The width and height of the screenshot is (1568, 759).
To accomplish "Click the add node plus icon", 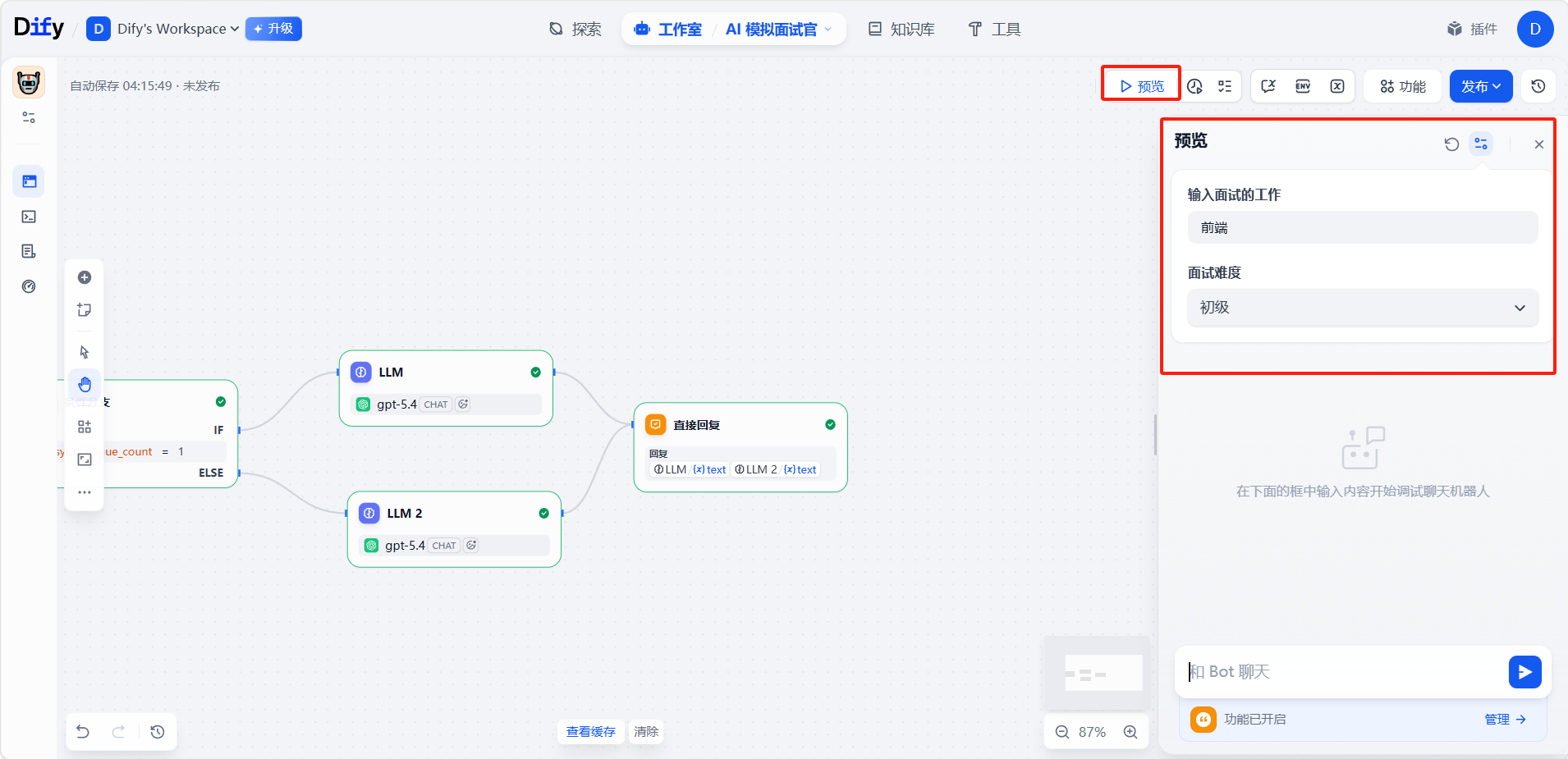I will click(85, 277).
